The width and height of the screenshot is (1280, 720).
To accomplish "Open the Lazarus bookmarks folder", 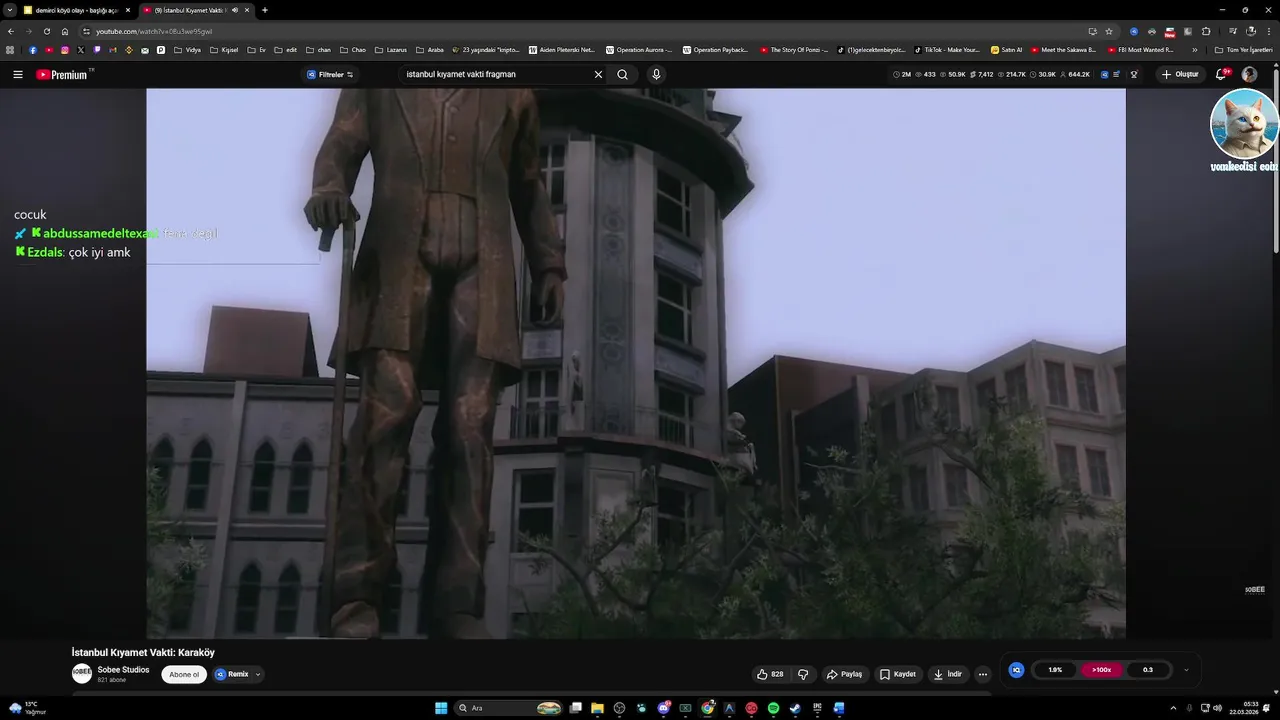I will [x=391, y=50].
